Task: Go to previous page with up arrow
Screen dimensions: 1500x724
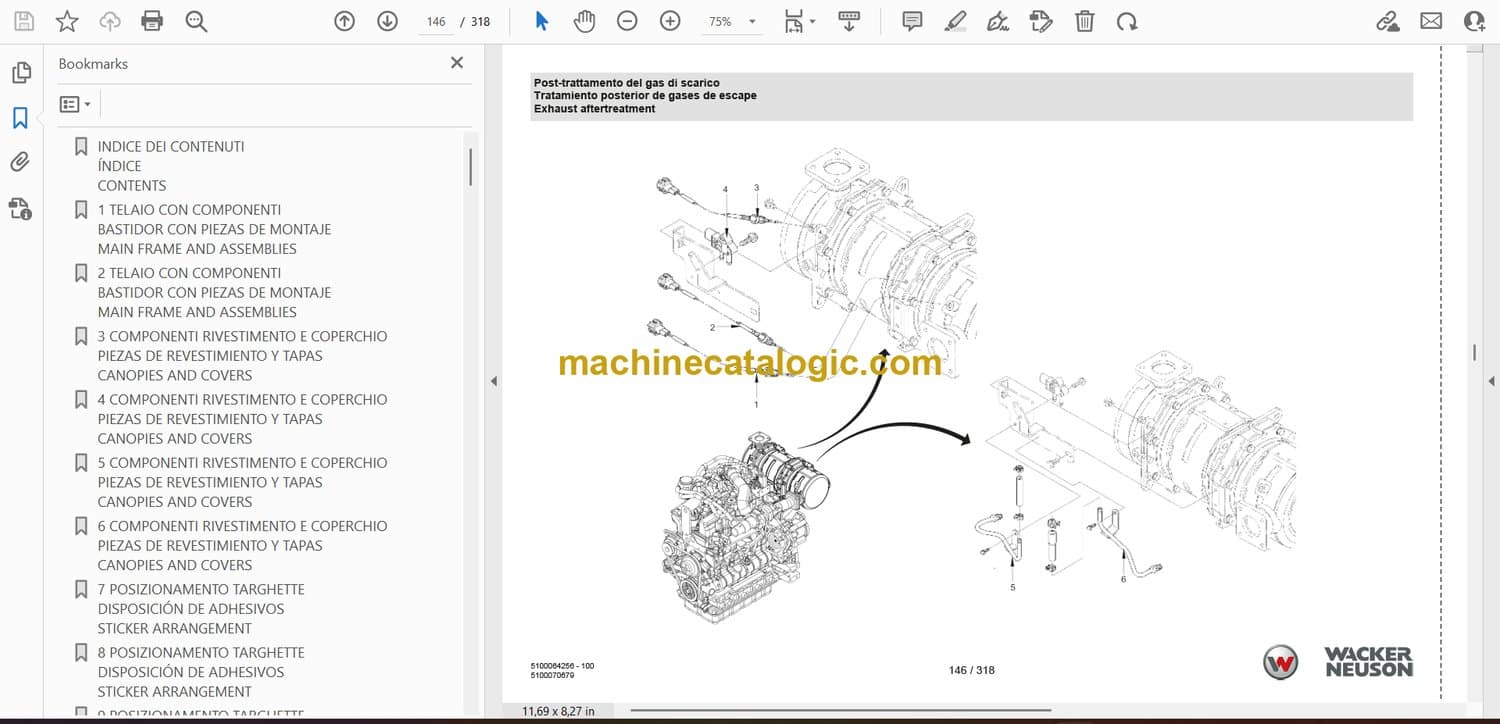Action: click(x=344, y=21)
